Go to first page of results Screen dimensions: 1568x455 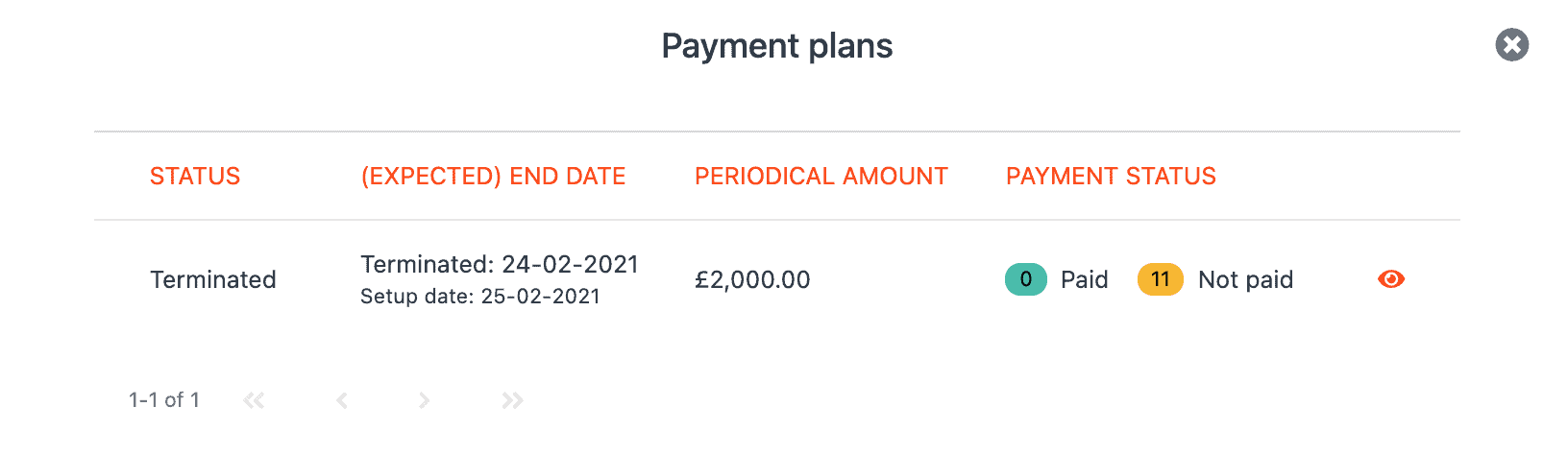coord(254,400)
